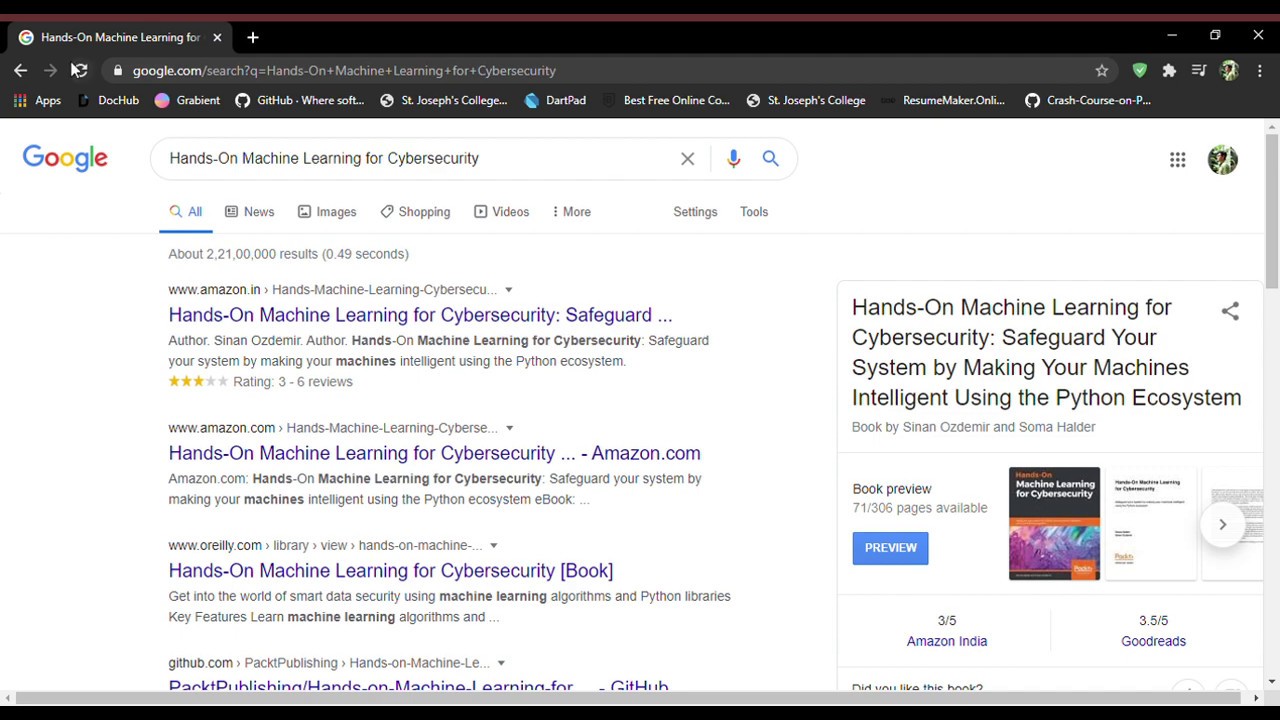Clear the search box with X icon
The image size is (1280, 720).
coord(687,158)
